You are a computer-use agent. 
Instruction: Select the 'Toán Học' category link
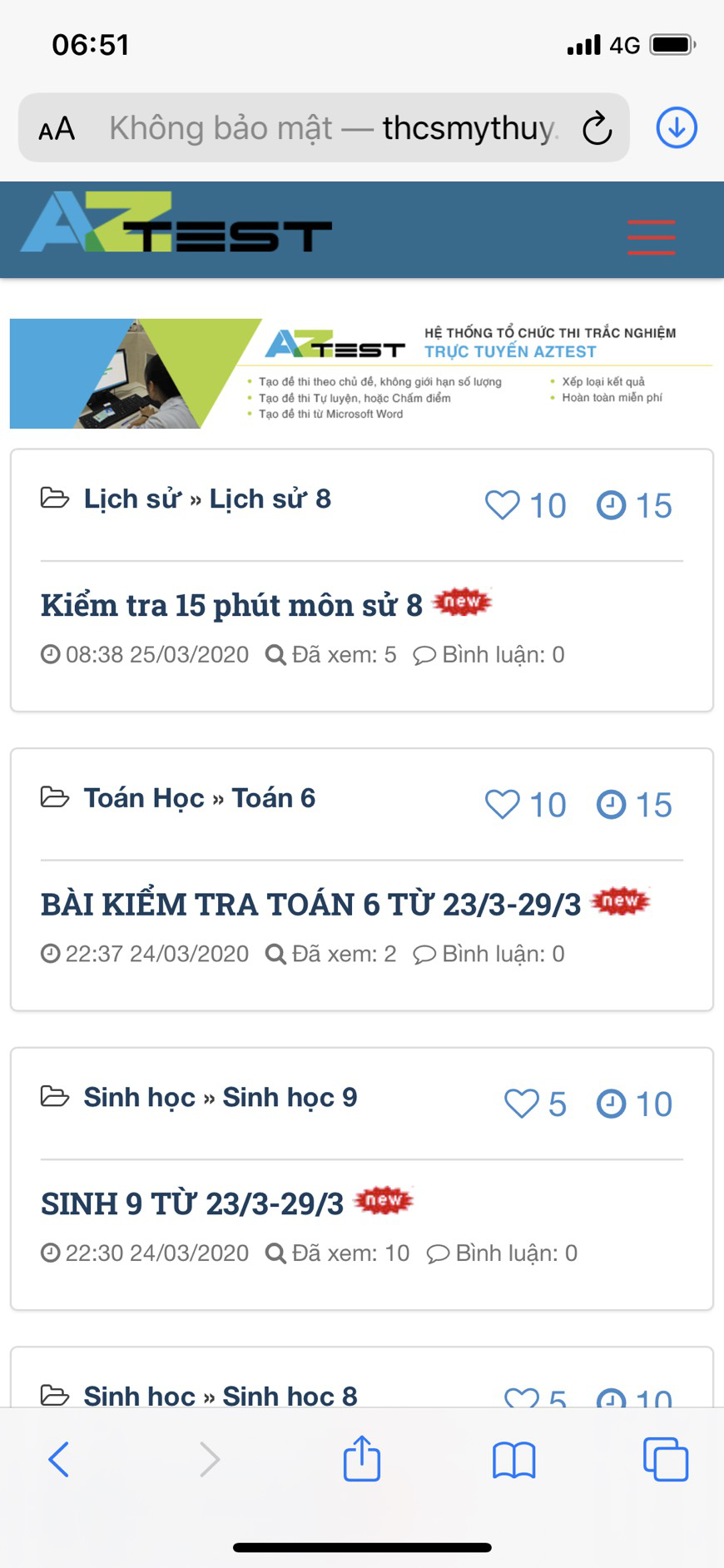click(144, 798)
